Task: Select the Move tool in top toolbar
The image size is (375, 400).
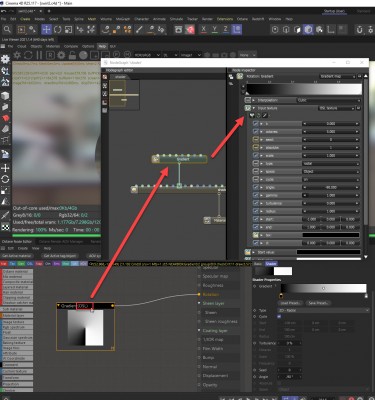Action: (x=46, y=30)
